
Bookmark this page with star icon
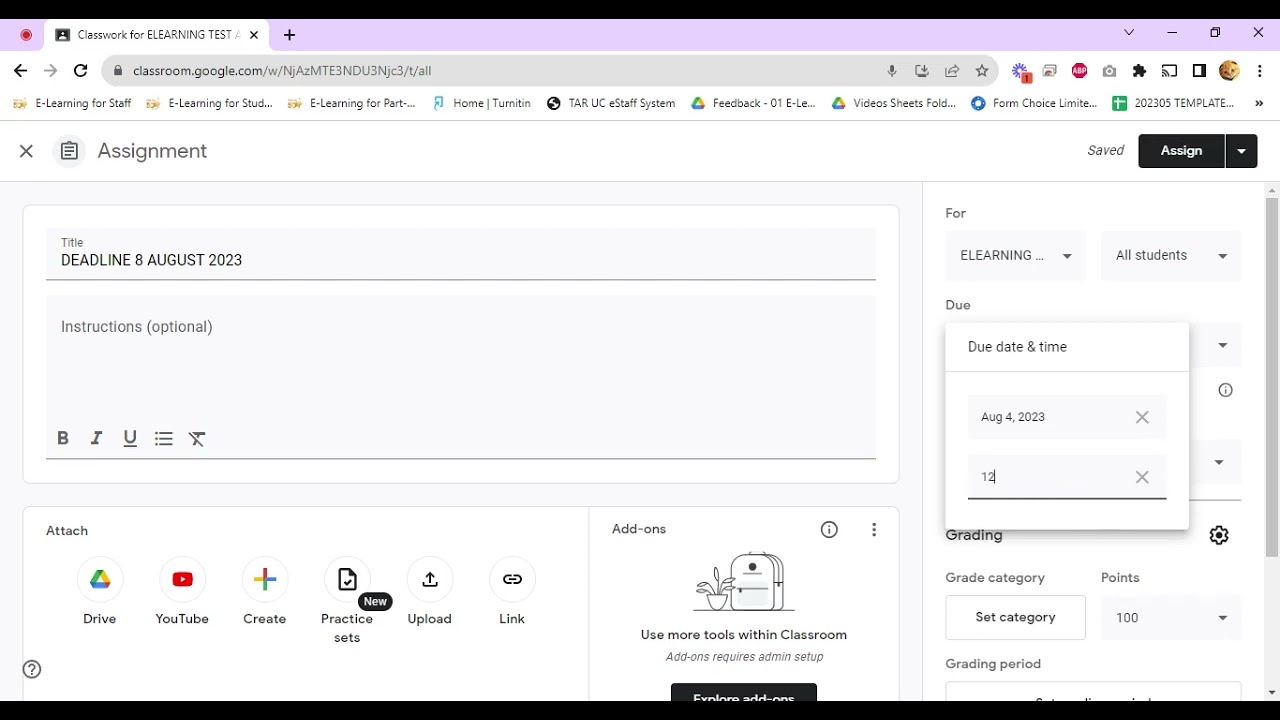(982, 71)
